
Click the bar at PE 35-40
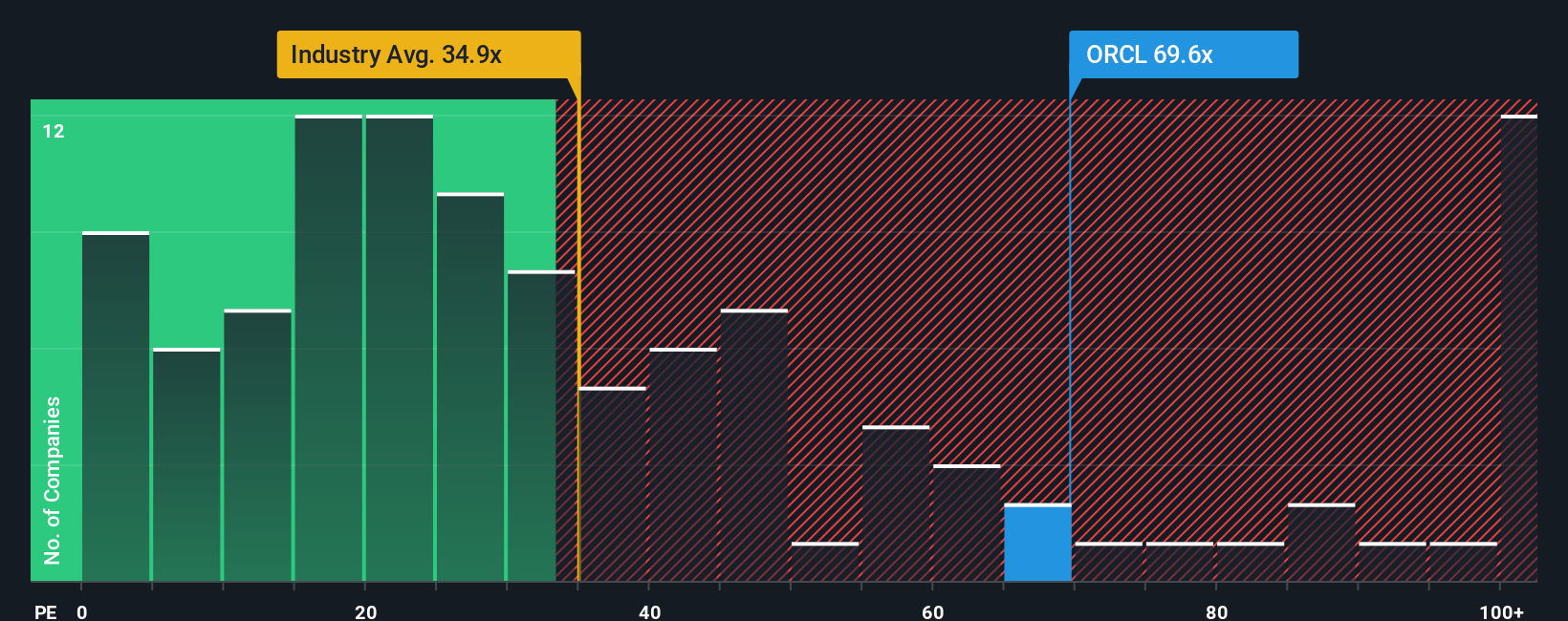(613, 484)
